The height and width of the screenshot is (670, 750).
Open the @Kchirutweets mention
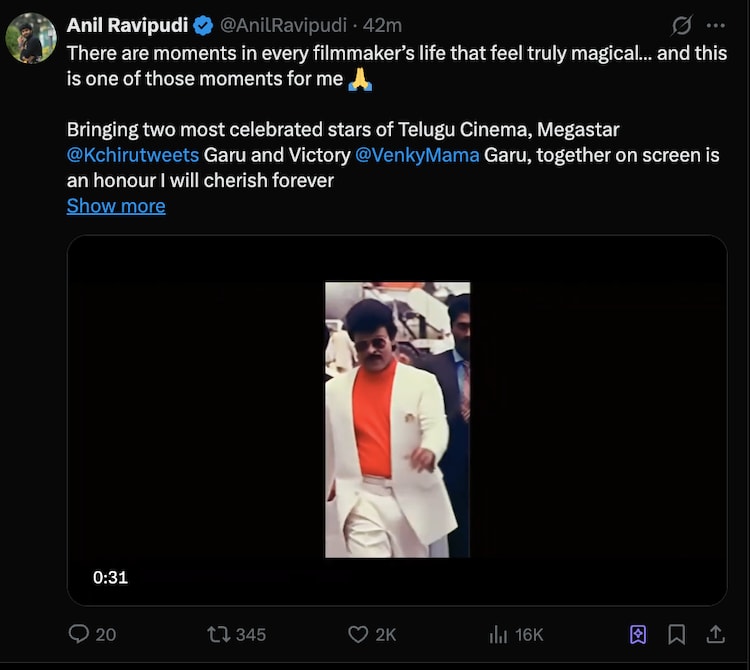133,155
